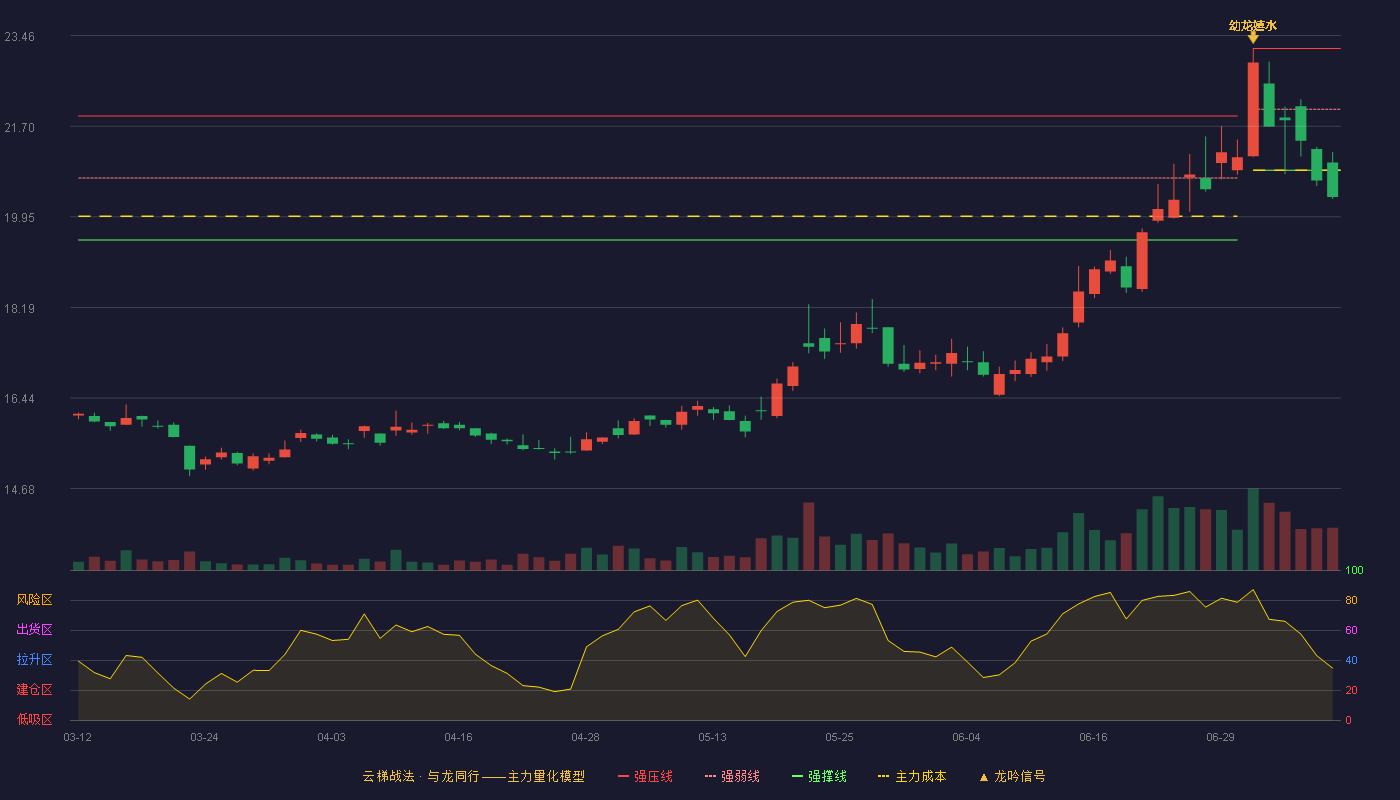The width and height of the screenshot is (1400, 800).
Task: Select the 出货区 zone label
Action: pyautogui.click(x=34, y=630)
